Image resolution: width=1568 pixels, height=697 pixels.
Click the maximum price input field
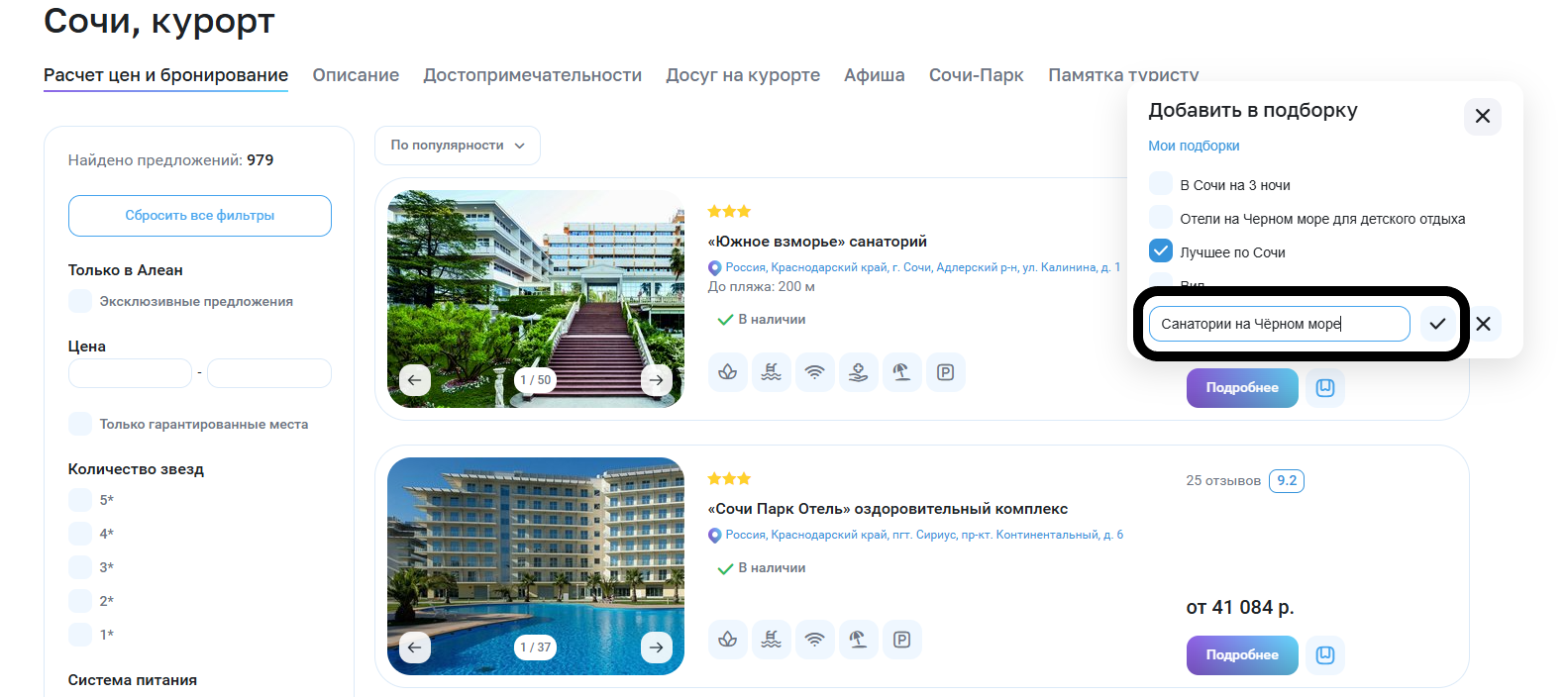269,373
